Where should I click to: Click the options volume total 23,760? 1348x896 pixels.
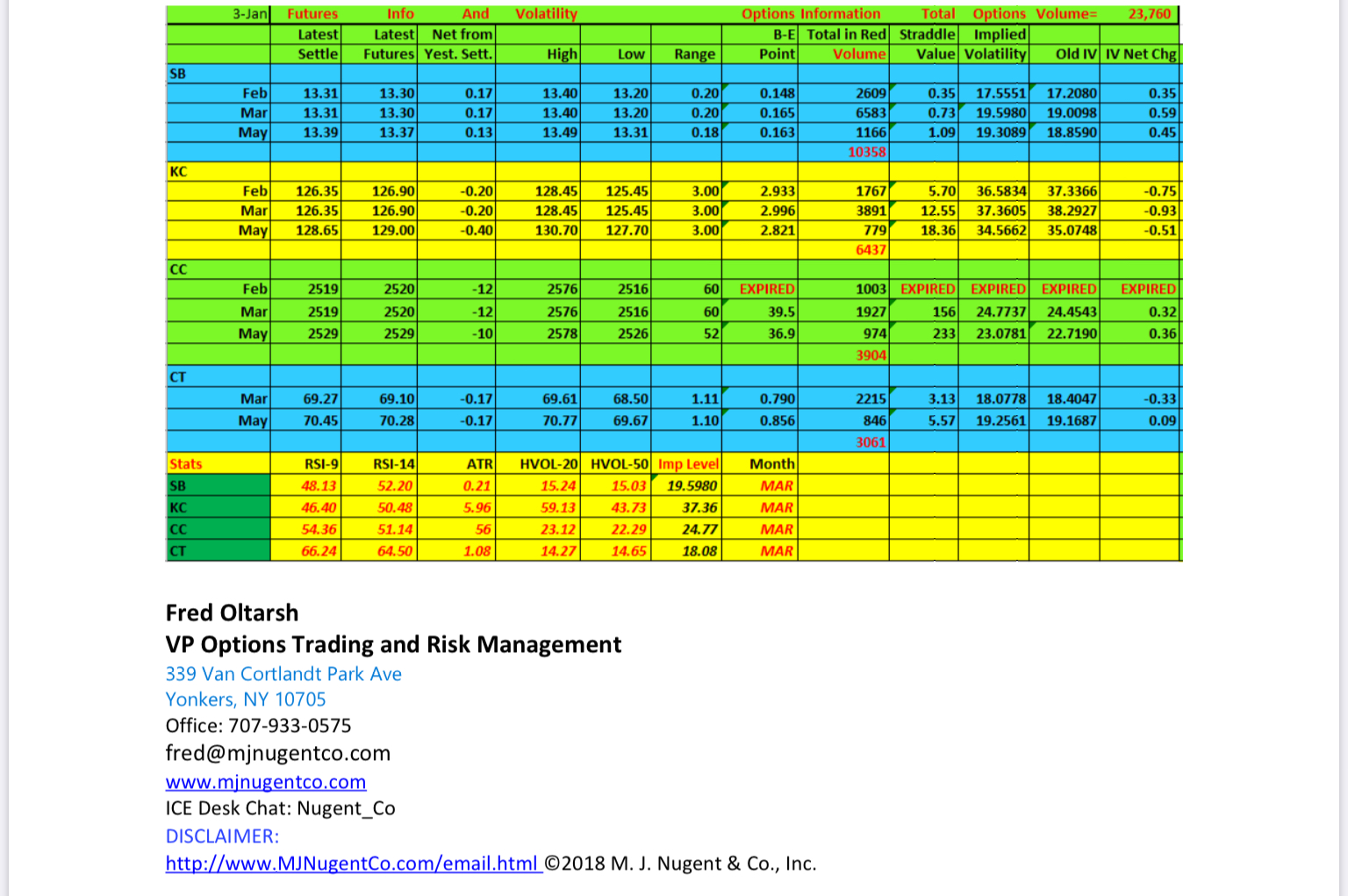1149,14
